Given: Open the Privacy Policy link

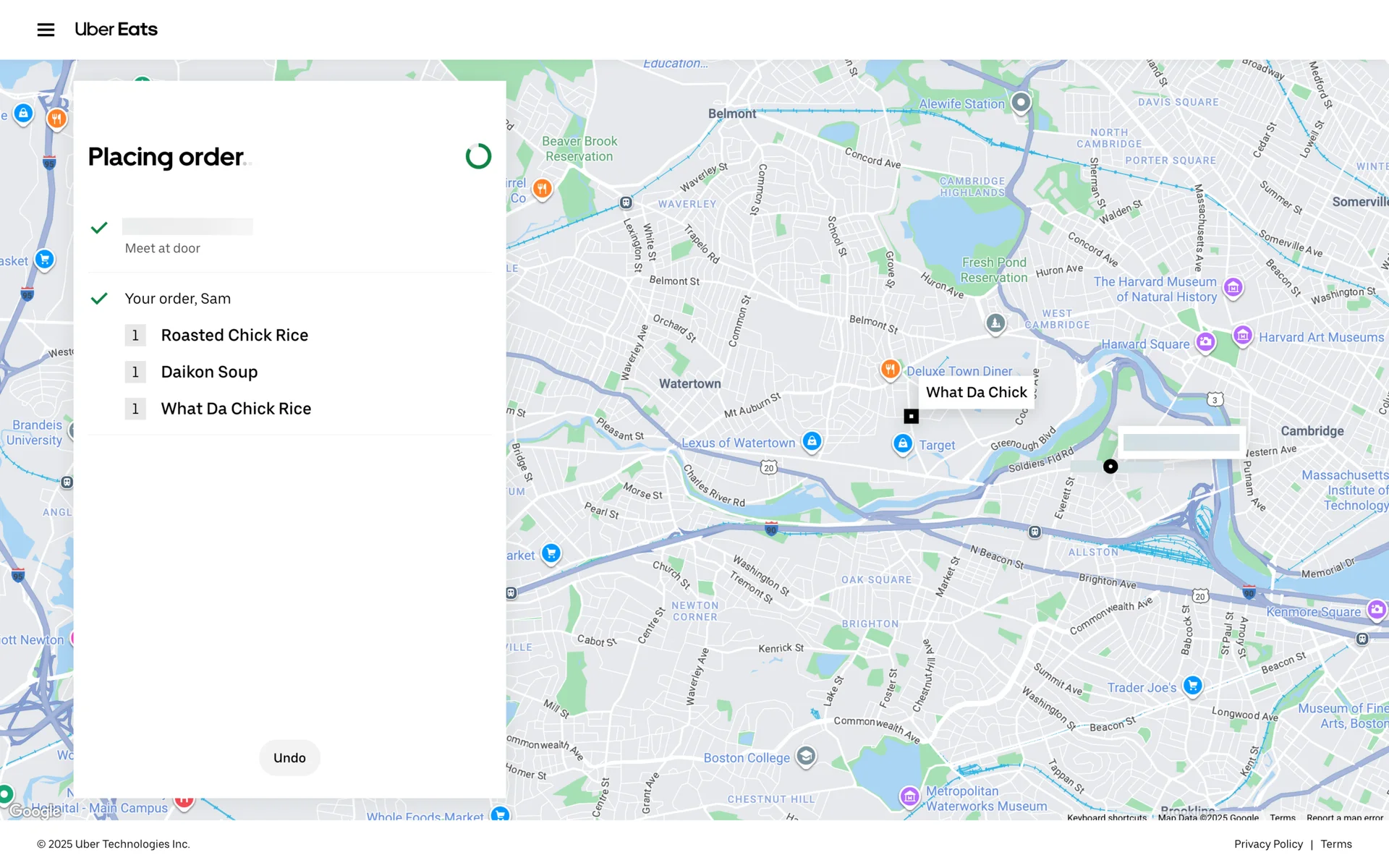Looking at the screenshot, I should pos(1267,844).
